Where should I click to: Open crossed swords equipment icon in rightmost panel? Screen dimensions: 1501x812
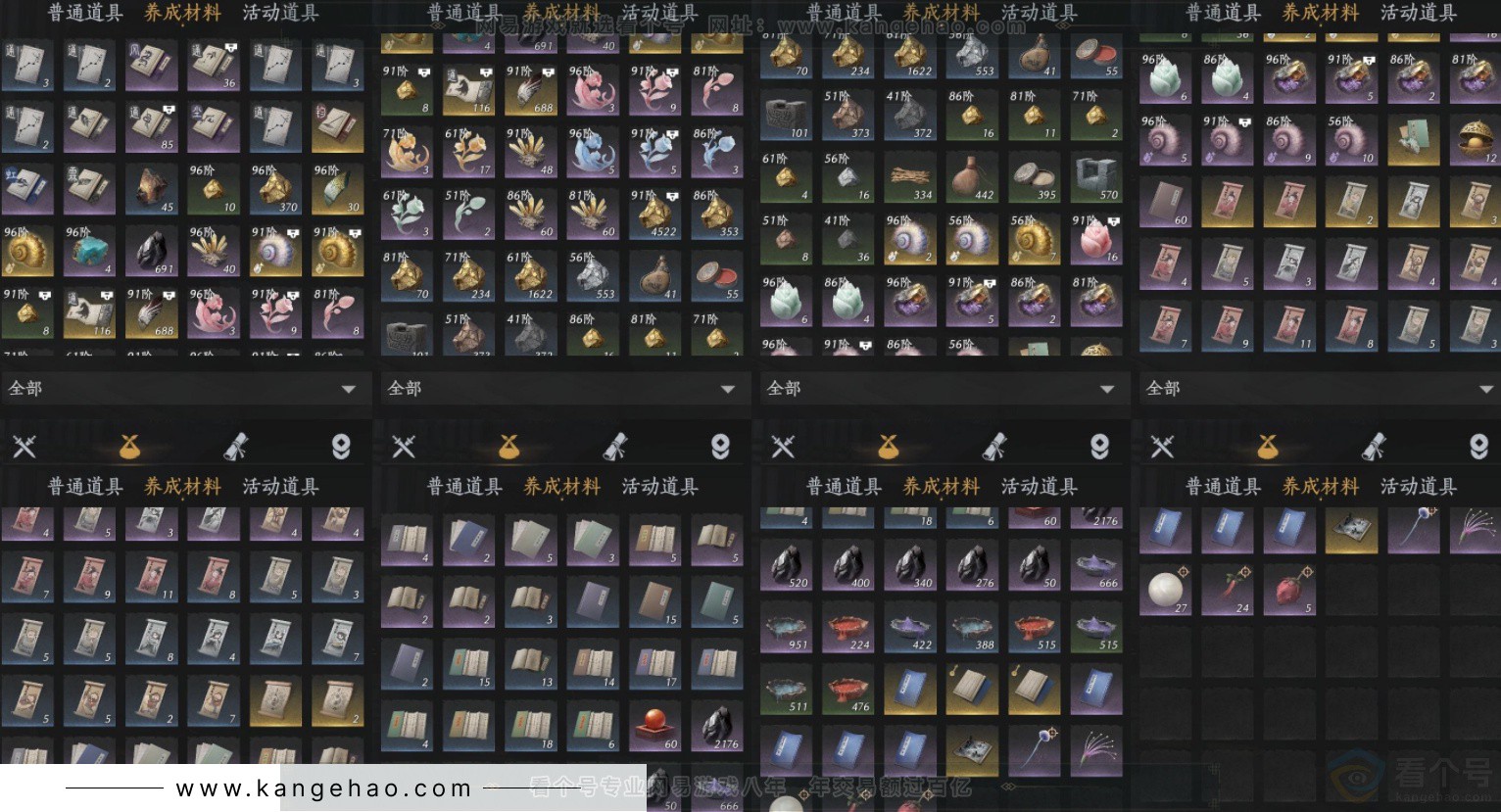click(x=1162, y=448)
